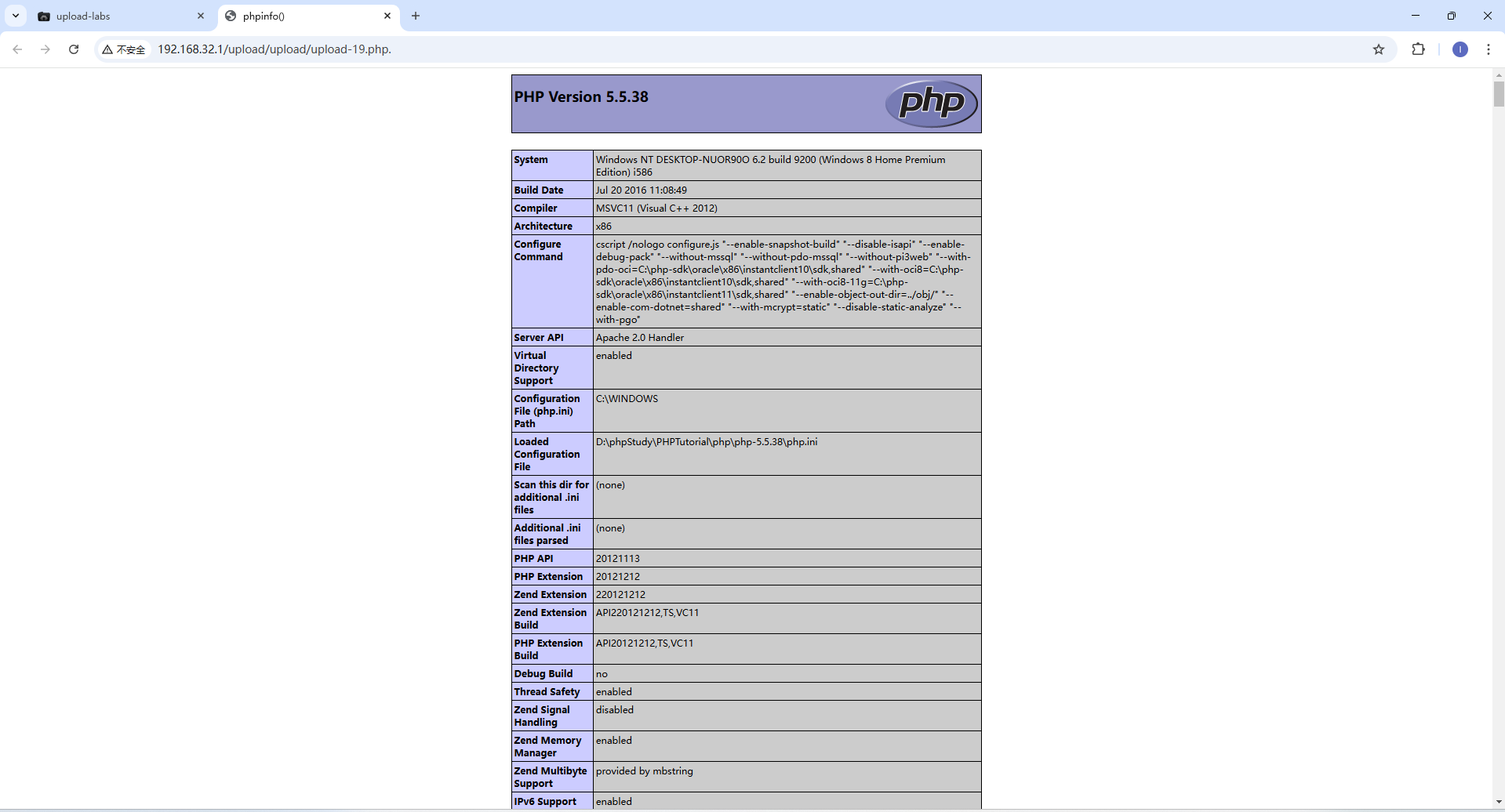Open the Chrome three-dot menu
The width and height of the screenshot is (1505, 812).
1489,49
